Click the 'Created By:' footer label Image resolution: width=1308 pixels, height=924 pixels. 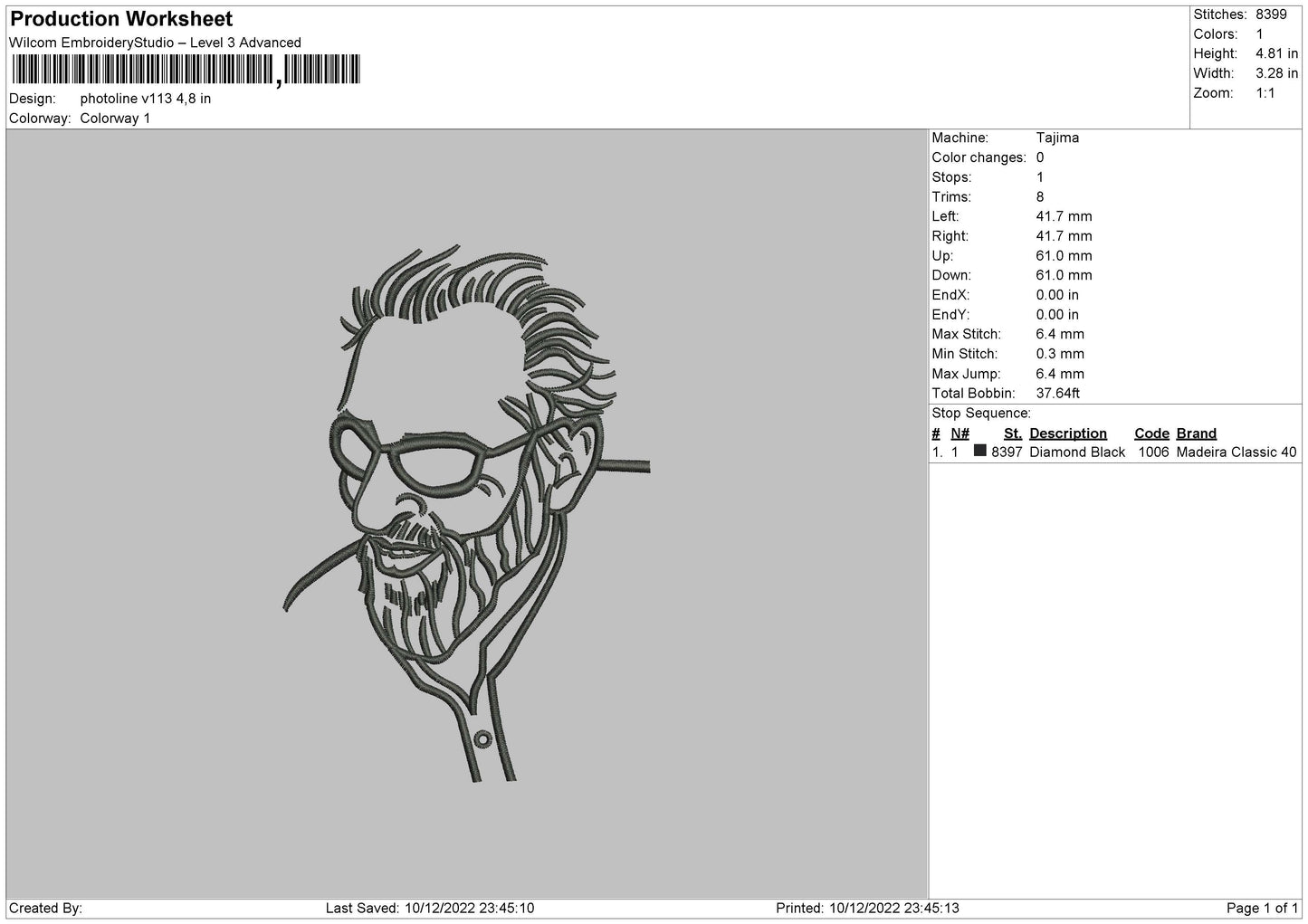[x=45, y=909]
